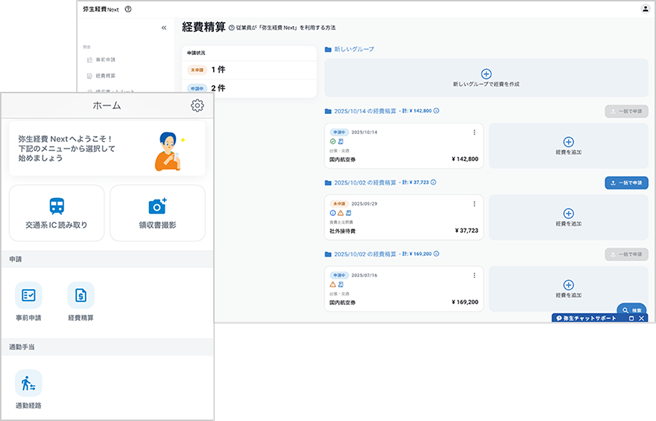
Task: Open settings gear in ホーム header
Action: pos(197,106)
